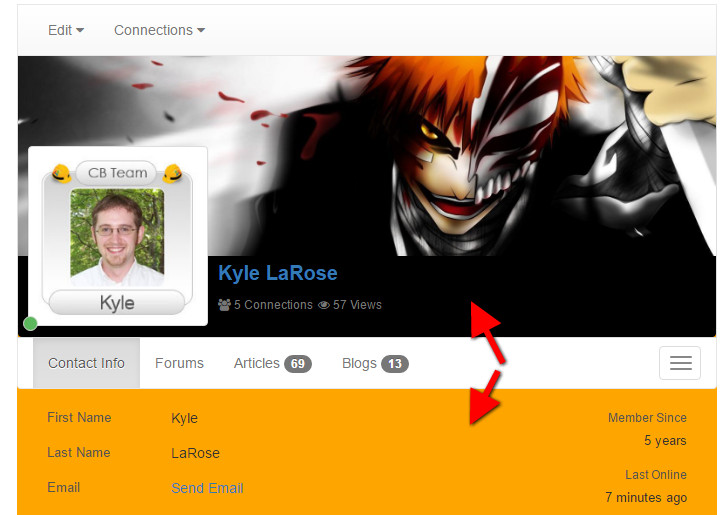Click the Kyle LaRose profile name
Image resolution: width=727 pixels, height=515 pixels.
tap(278, 273)
